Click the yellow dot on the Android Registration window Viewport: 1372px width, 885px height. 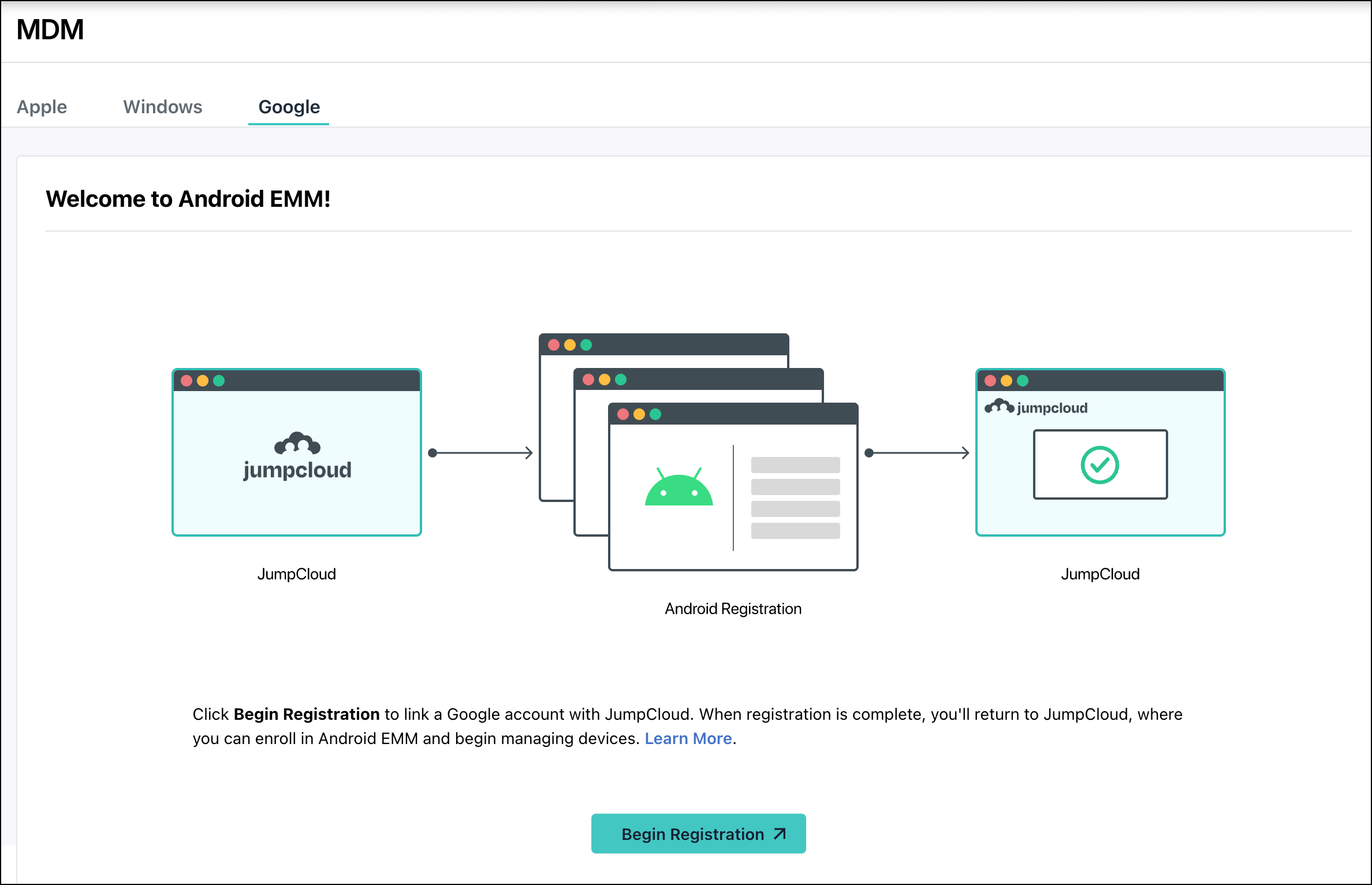[x=639, y=413]
